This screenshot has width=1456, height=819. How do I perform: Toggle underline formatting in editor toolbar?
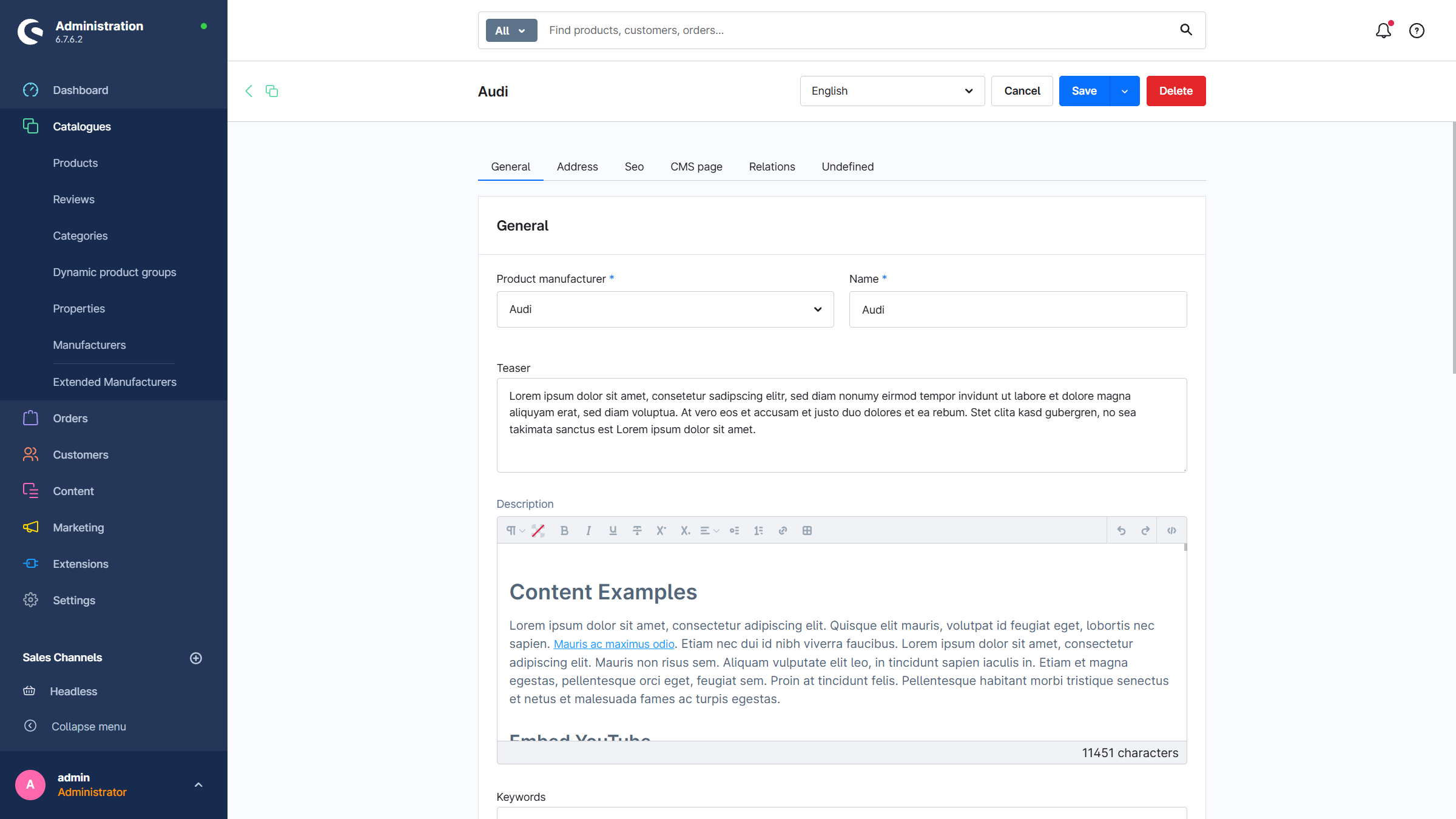tap(613, 531)
